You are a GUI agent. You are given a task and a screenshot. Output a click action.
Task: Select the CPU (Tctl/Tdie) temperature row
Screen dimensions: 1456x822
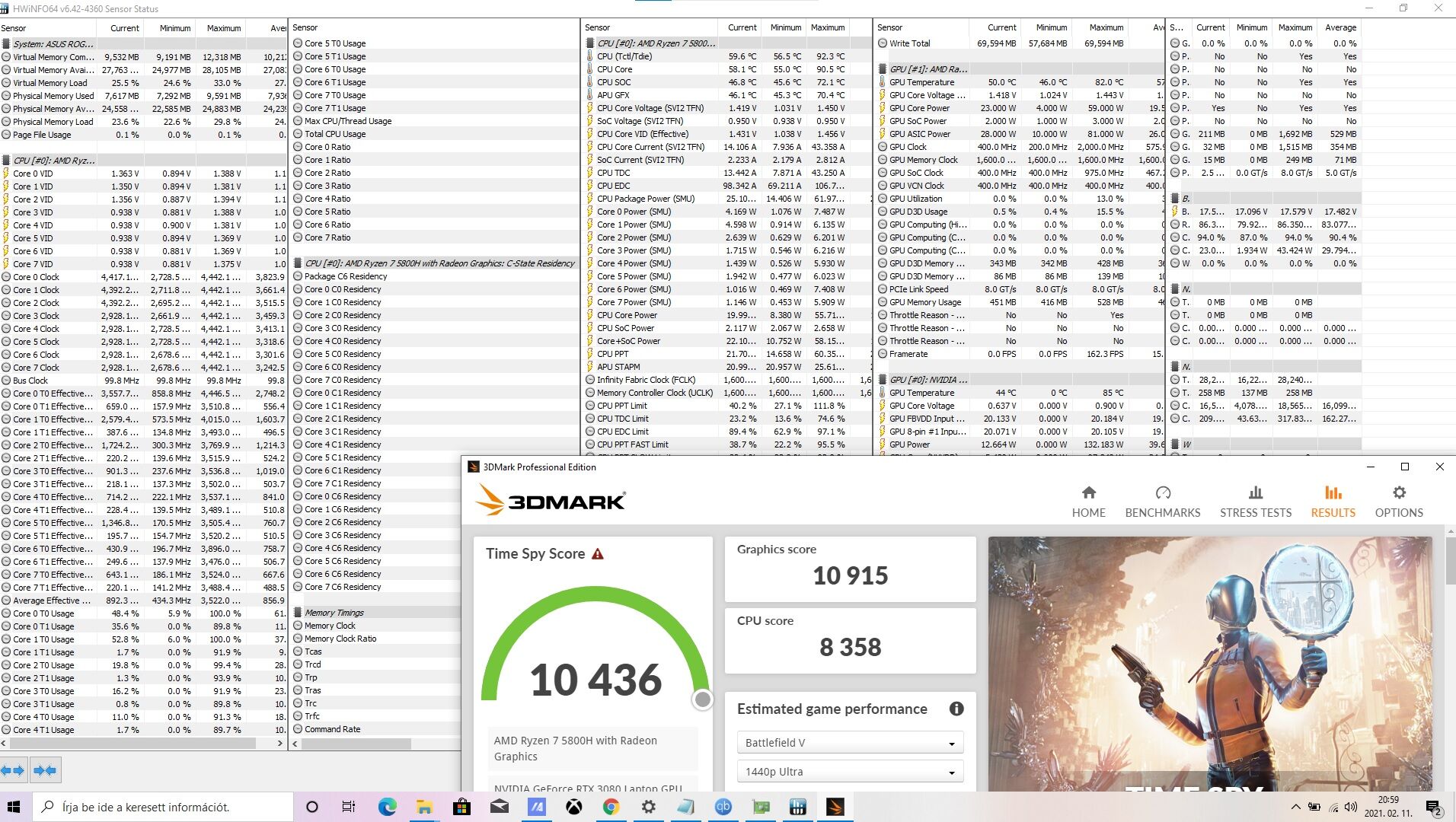[727, 56]
